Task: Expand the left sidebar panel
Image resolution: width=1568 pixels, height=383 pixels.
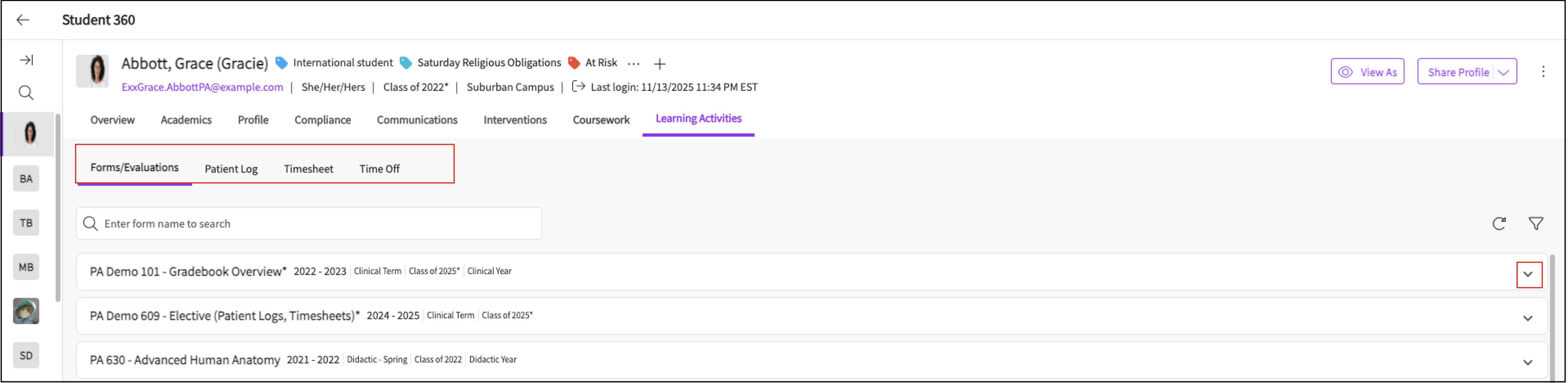Action: point(26,60)
